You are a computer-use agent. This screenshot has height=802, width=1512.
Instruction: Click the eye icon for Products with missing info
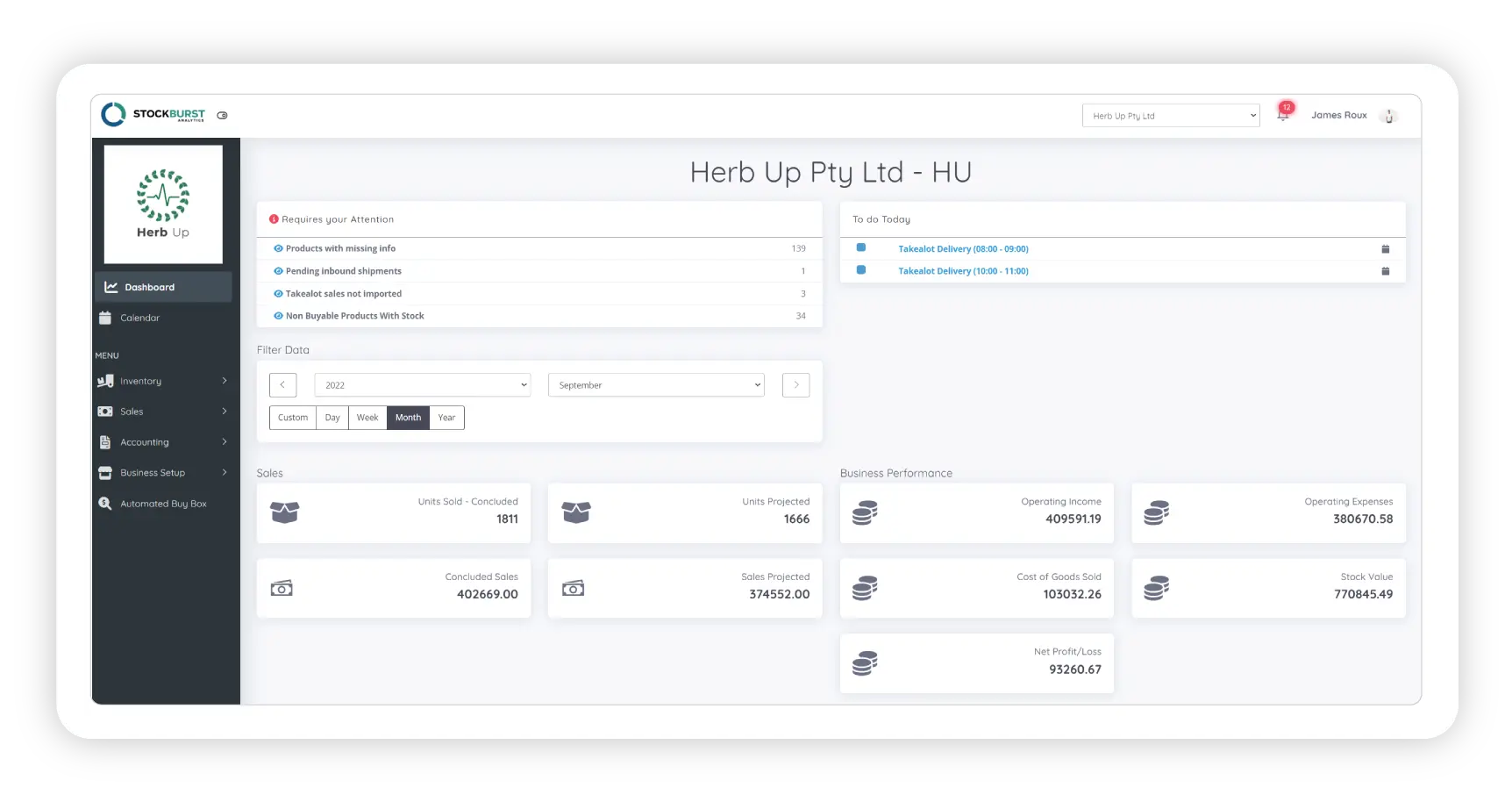coord(278,248)
